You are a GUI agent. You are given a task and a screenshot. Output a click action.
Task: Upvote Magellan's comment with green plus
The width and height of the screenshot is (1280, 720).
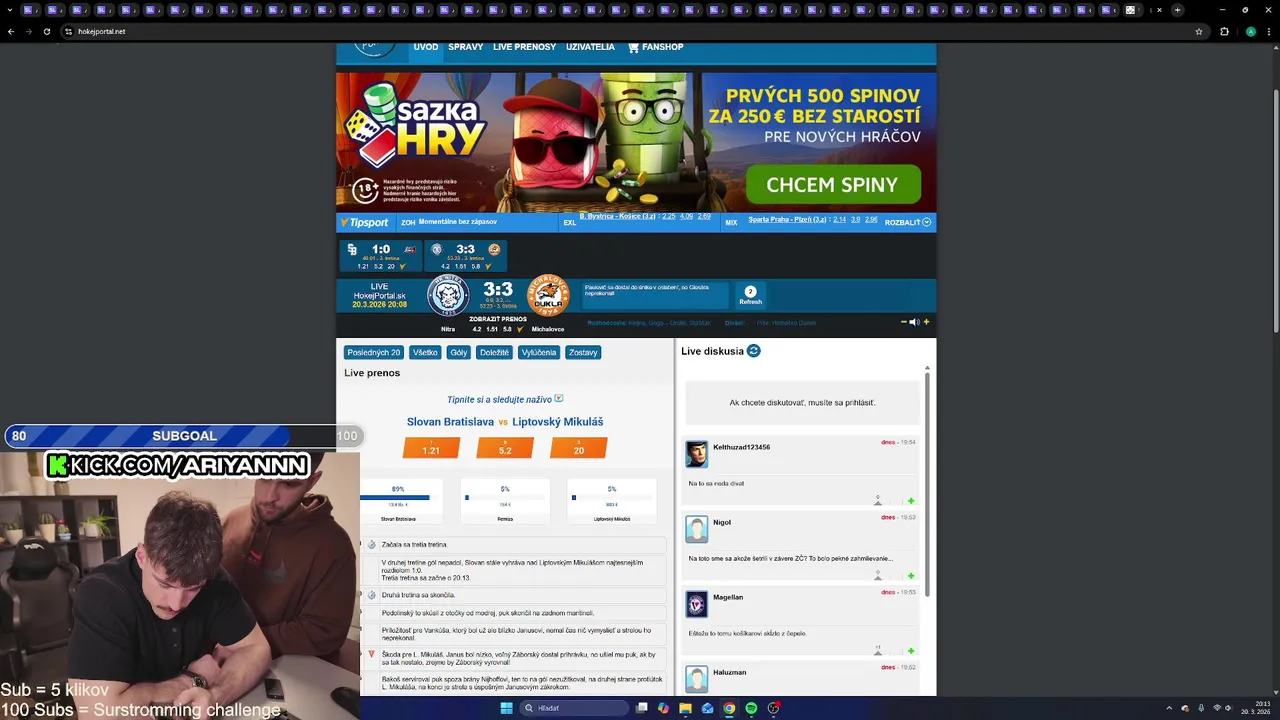click(x=911, y=651)
